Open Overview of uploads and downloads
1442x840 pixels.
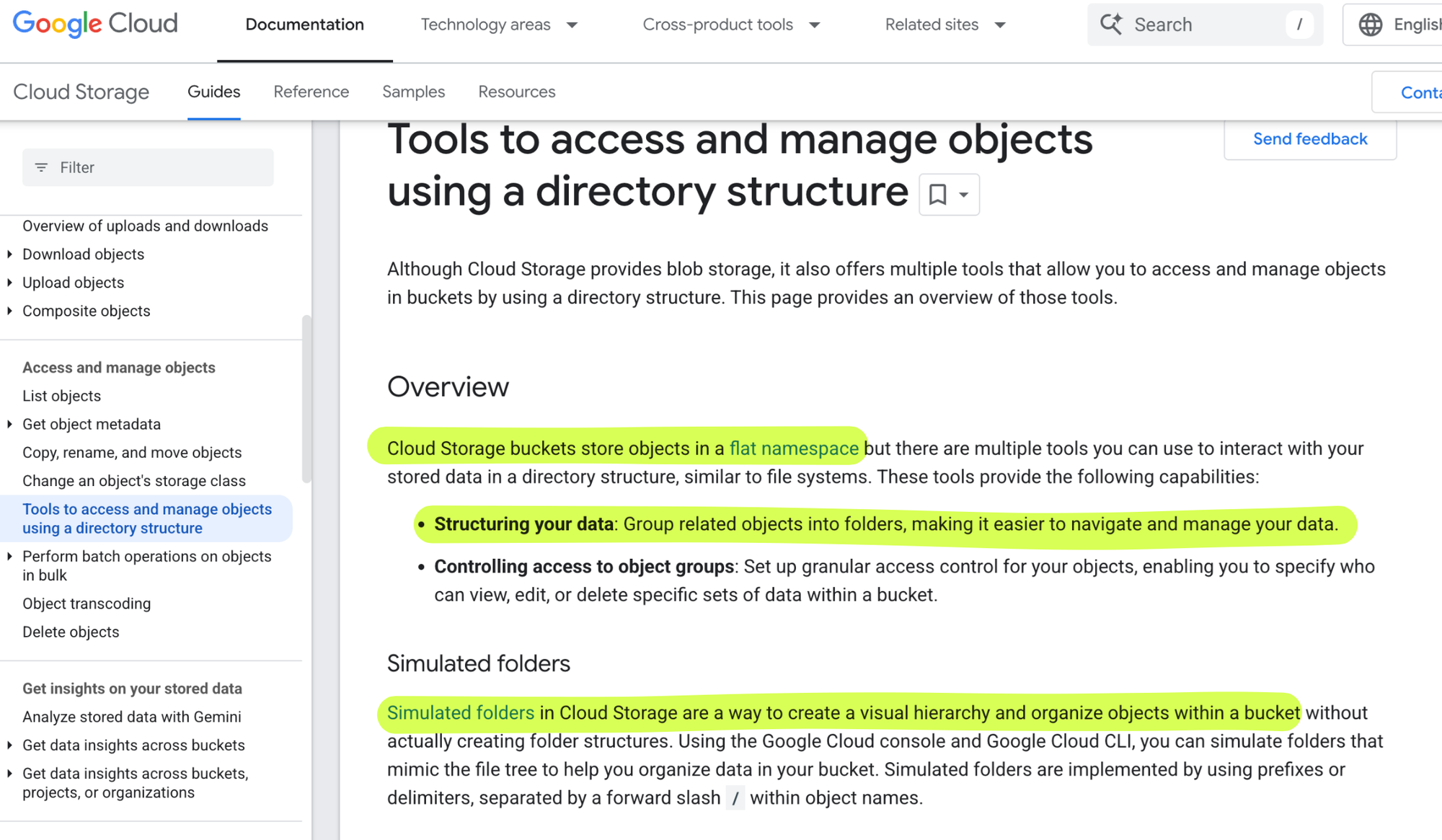145,226
